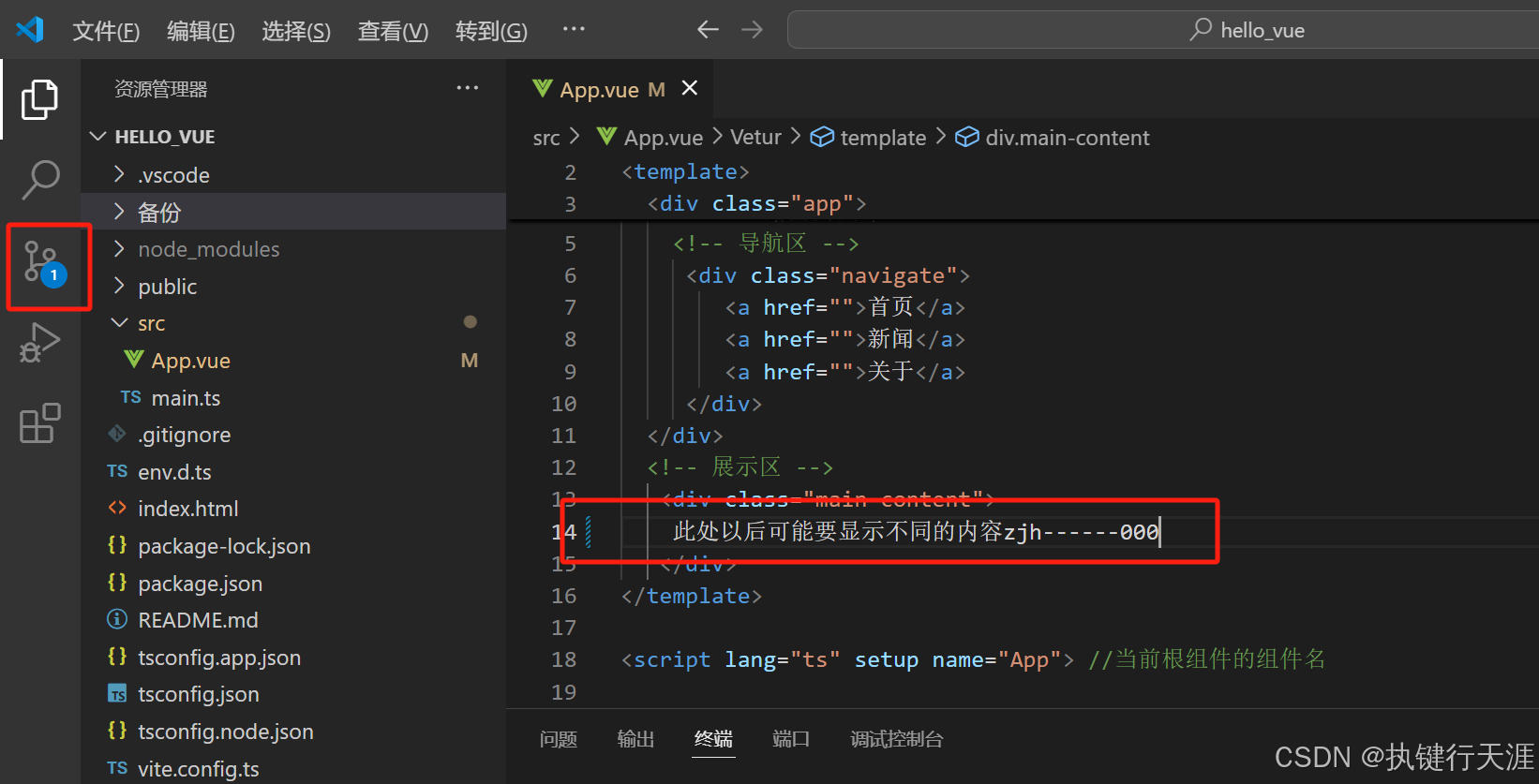The width and height of the screenshot is (1539, 784).
Task: Open Source Control view with 1 change
Action: click(x=43, y=264)
